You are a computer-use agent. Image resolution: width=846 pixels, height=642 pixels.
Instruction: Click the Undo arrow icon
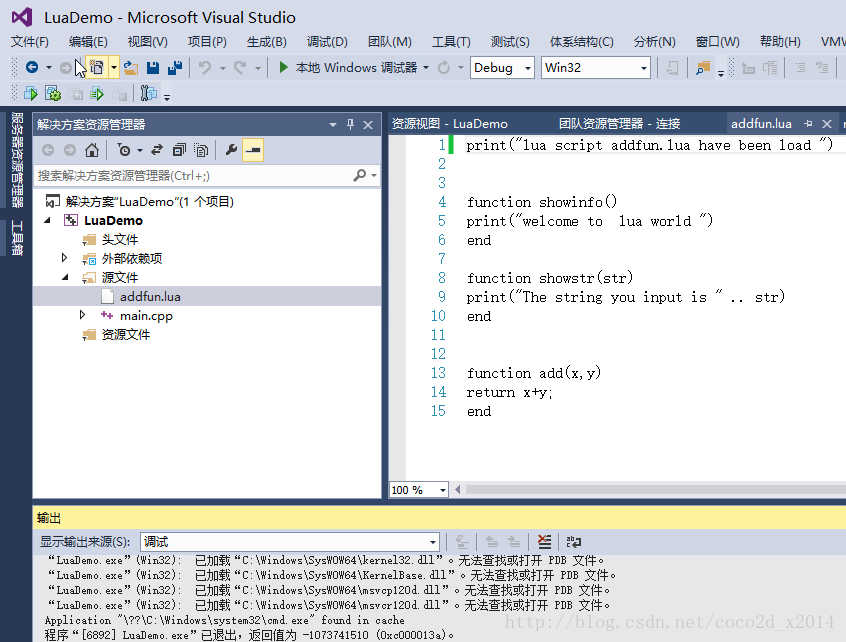coord(204,67)
